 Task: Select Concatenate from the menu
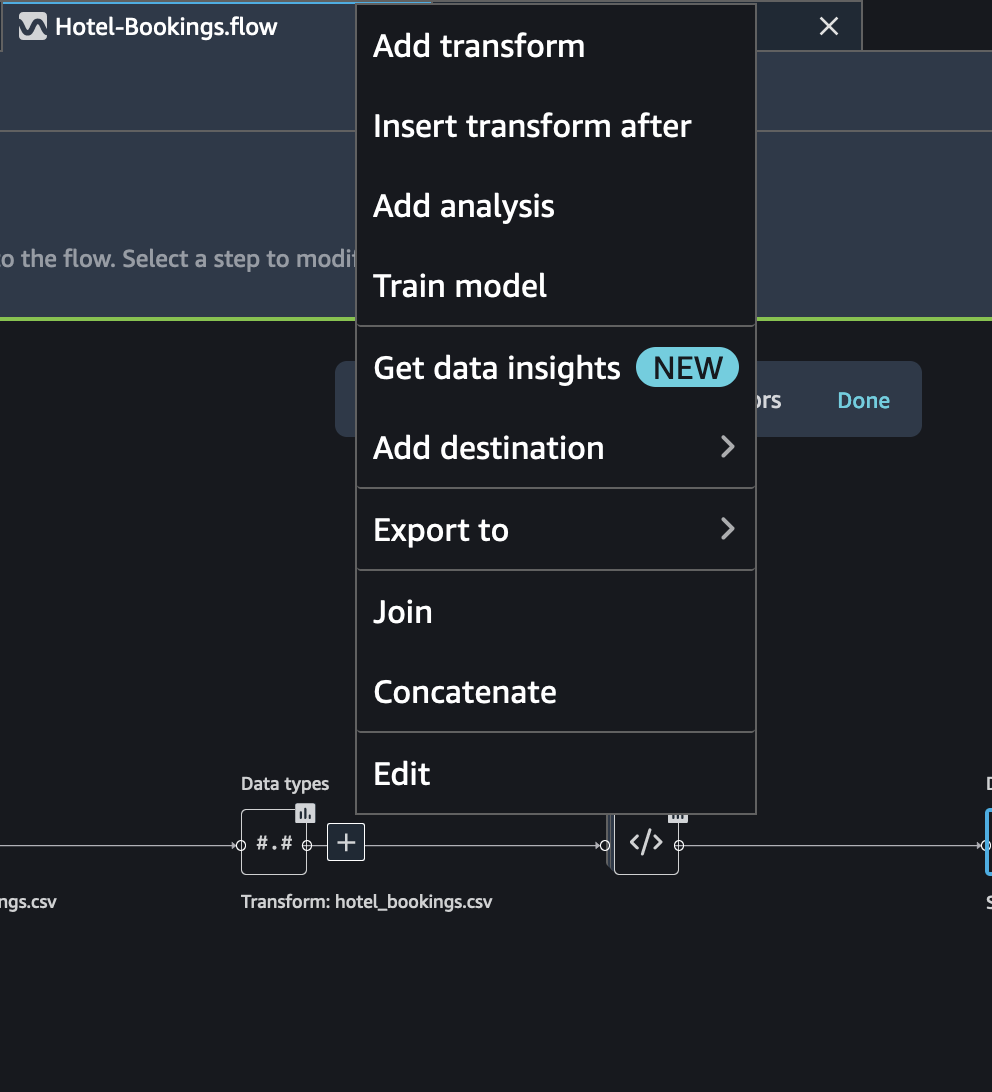click(464, 691)
